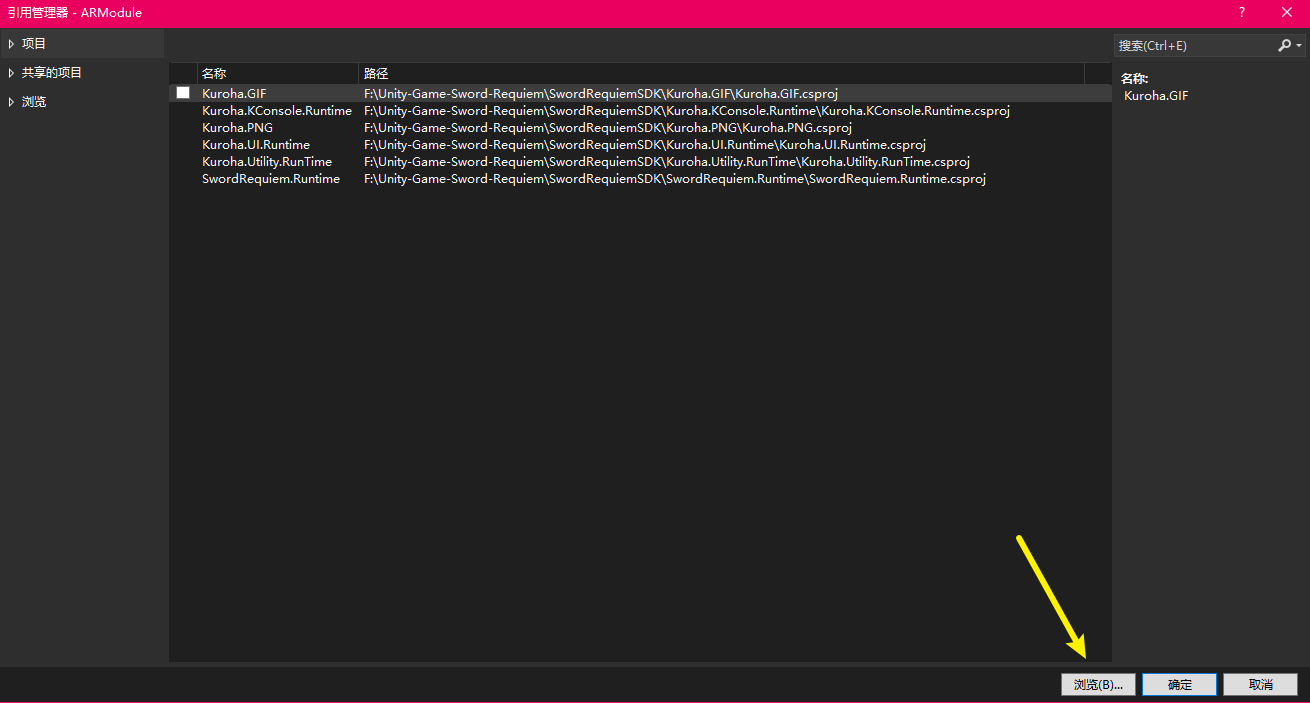Click the magnifier search icon
The width and height of the screenshot is (1310, 703).
click(x=1284, y=46)
